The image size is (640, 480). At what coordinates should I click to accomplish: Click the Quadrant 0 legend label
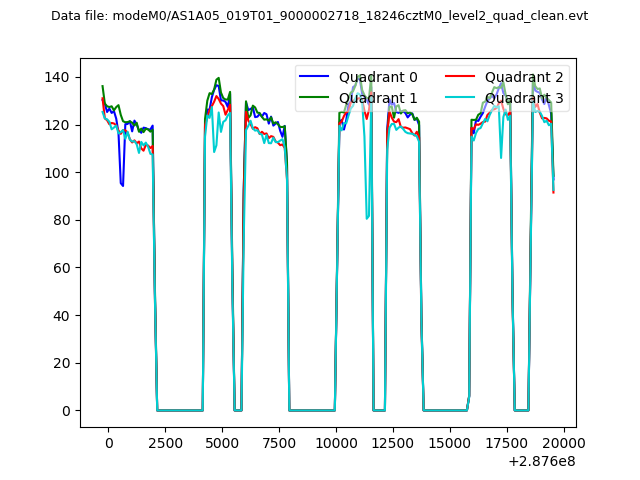378,78
